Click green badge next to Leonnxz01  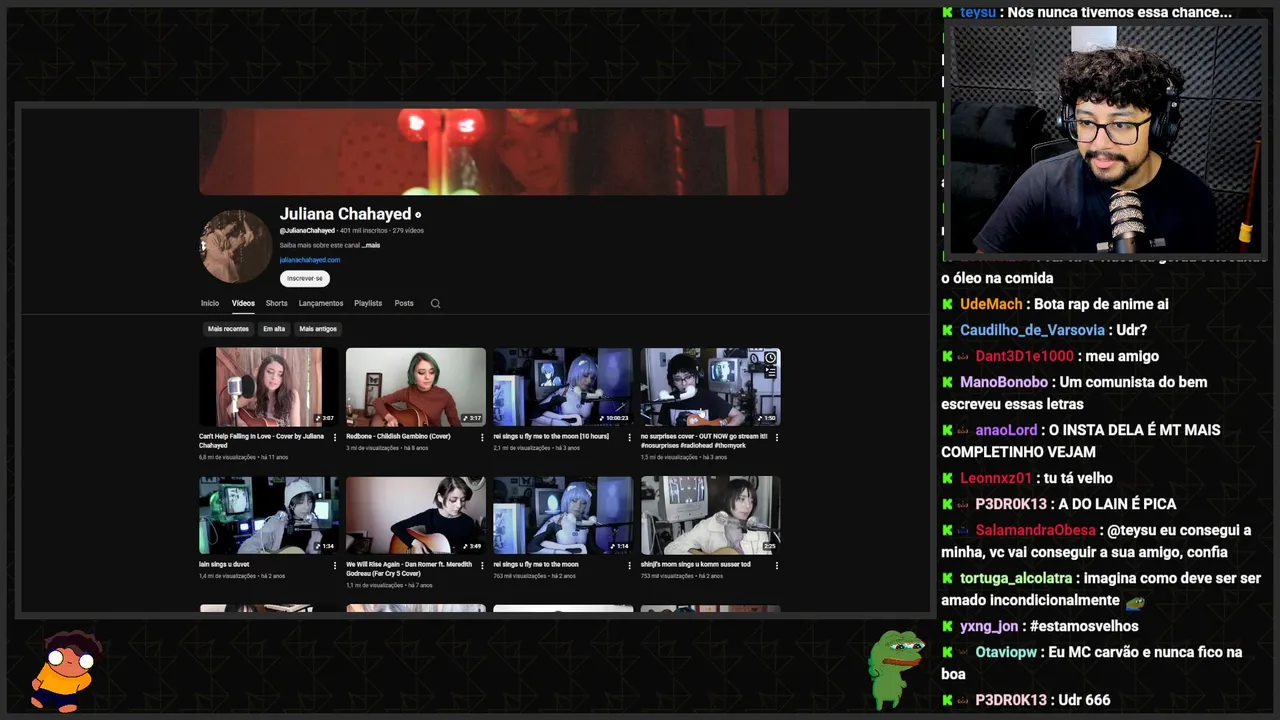click(x=947, y=478)
